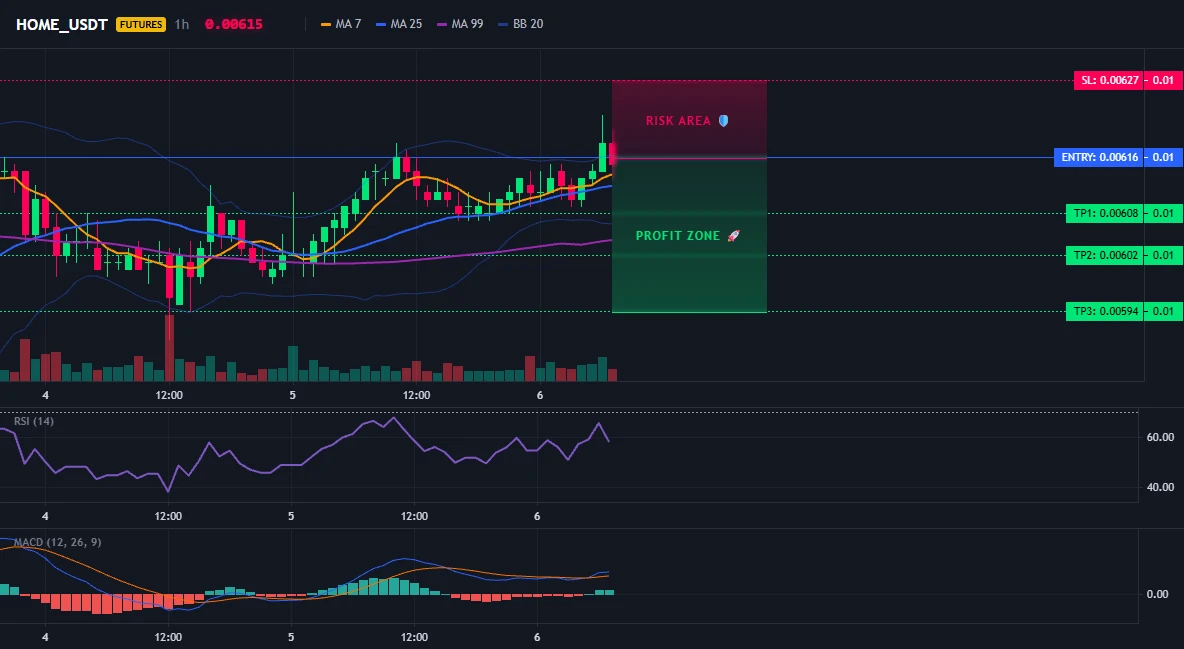Click the PROFIT ZONE label text
This screenshot has width=1184, height=649.
678,236
